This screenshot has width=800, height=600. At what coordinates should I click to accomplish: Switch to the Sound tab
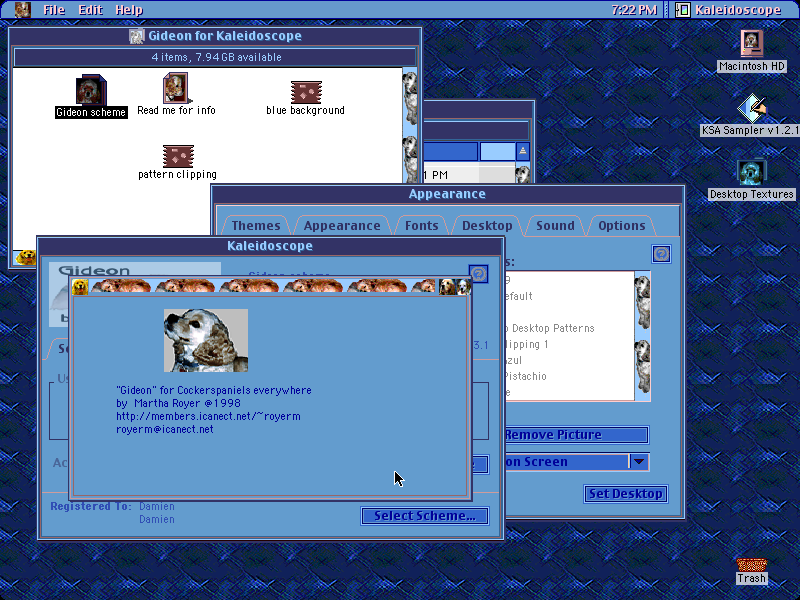pos(555,226)
